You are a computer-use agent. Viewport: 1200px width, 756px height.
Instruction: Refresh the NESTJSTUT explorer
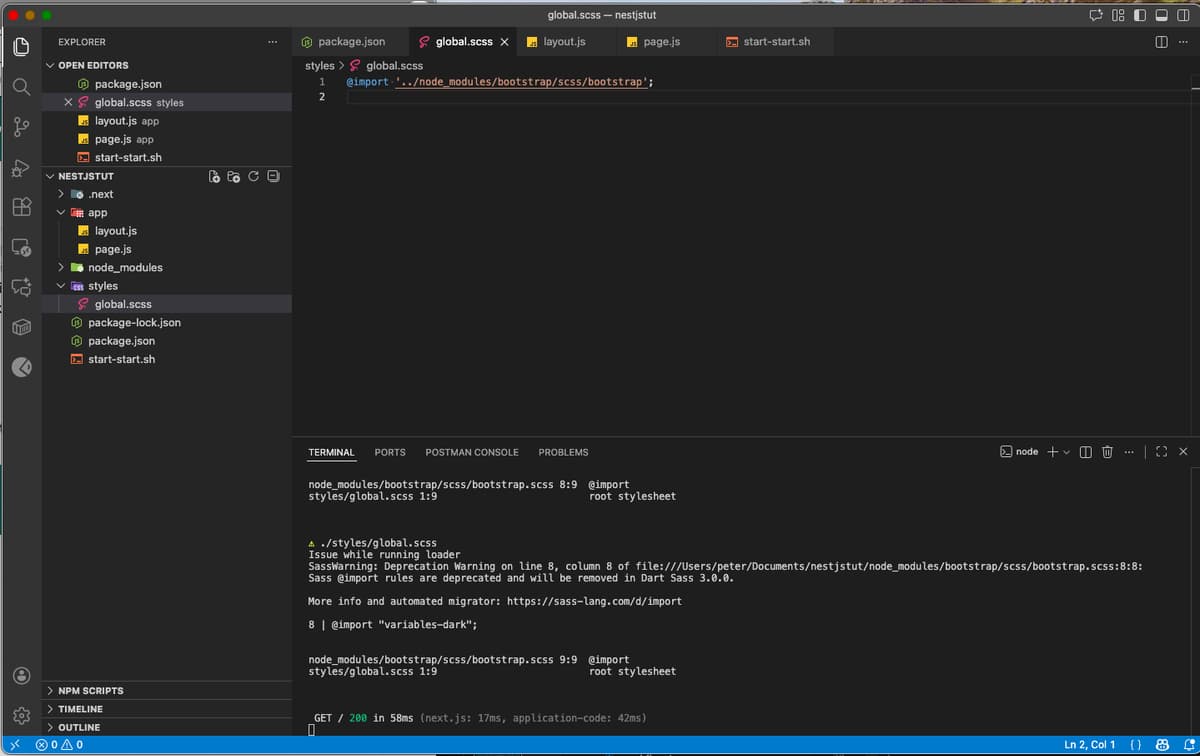click(254, 176)
